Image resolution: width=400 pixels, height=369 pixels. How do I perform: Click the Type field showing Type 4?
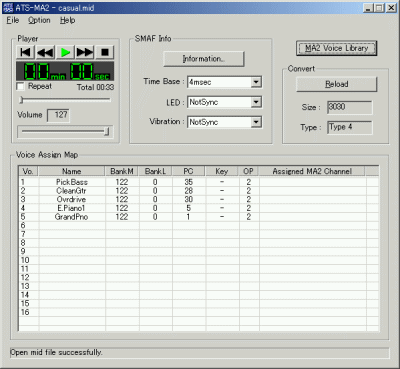[x=350, y=127]
